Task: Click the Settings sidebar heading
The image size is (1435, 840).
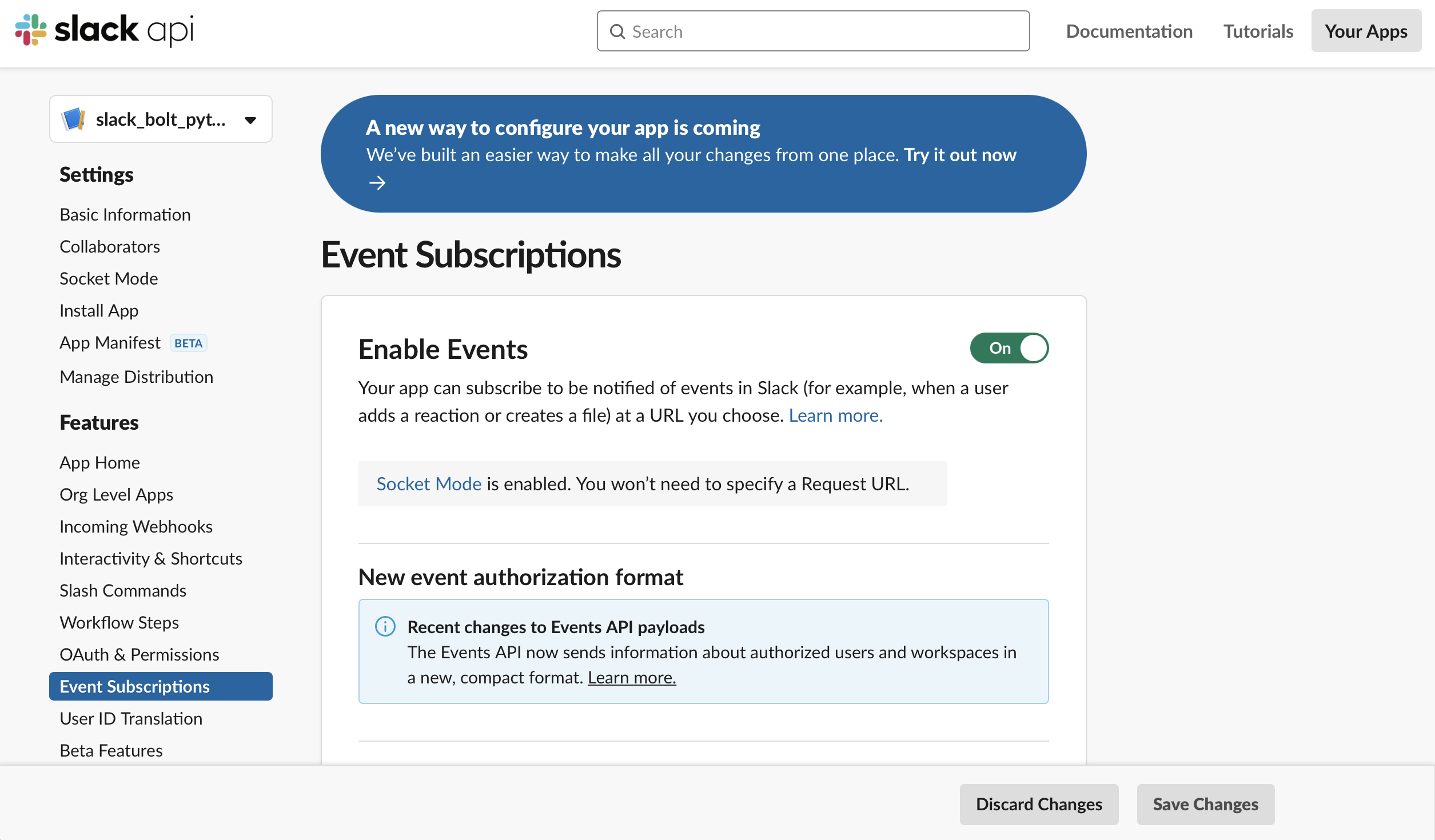Action: pyautogui.click(x=96, y=174)
